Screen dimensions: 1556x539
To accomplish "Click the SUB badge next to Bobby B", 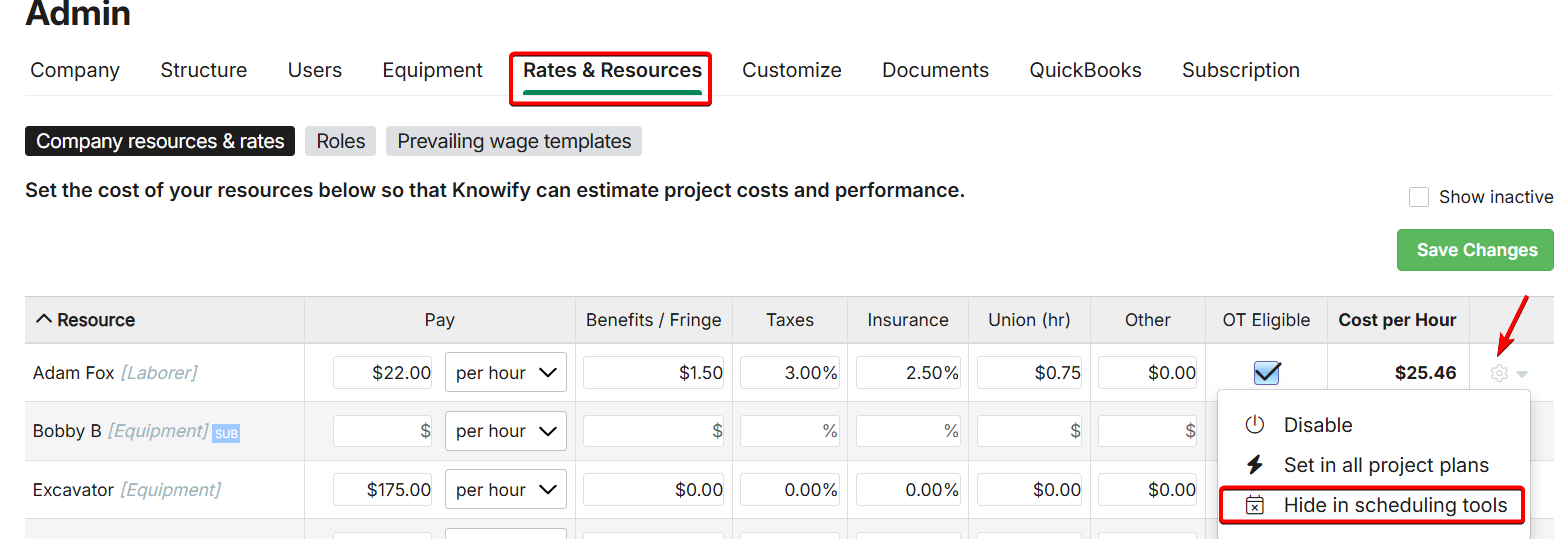I will coord(226,433).
